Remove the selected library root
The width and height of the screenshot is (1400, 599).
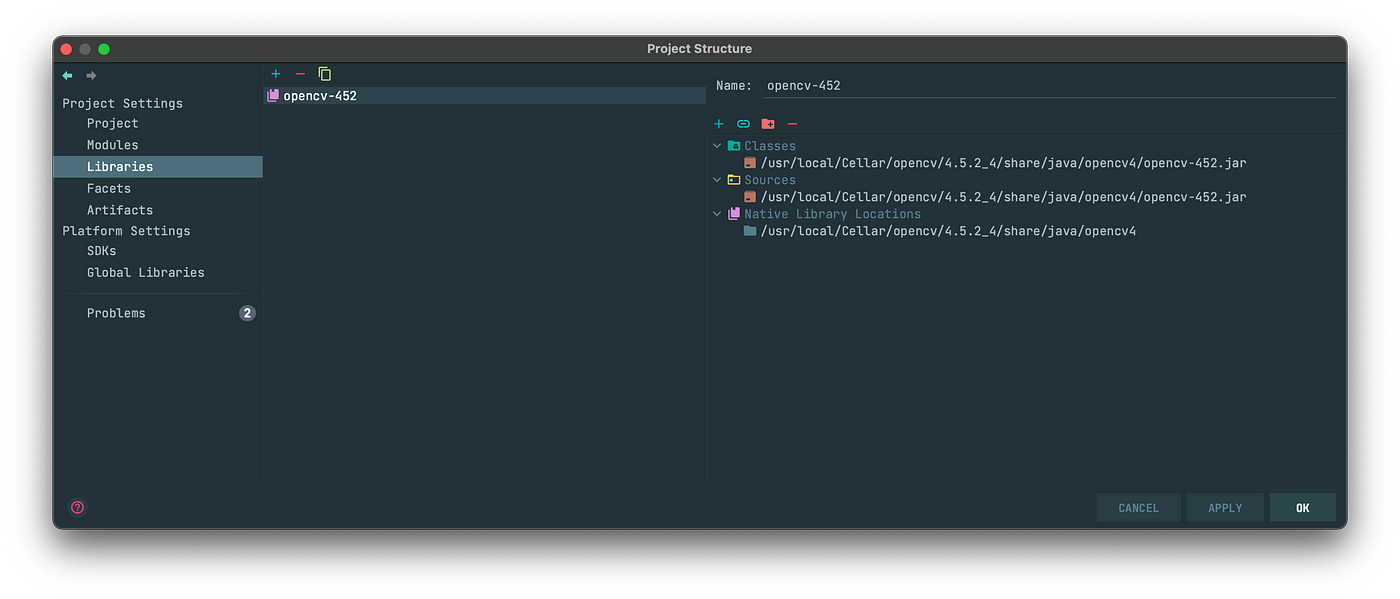click(x=792, y=124)
